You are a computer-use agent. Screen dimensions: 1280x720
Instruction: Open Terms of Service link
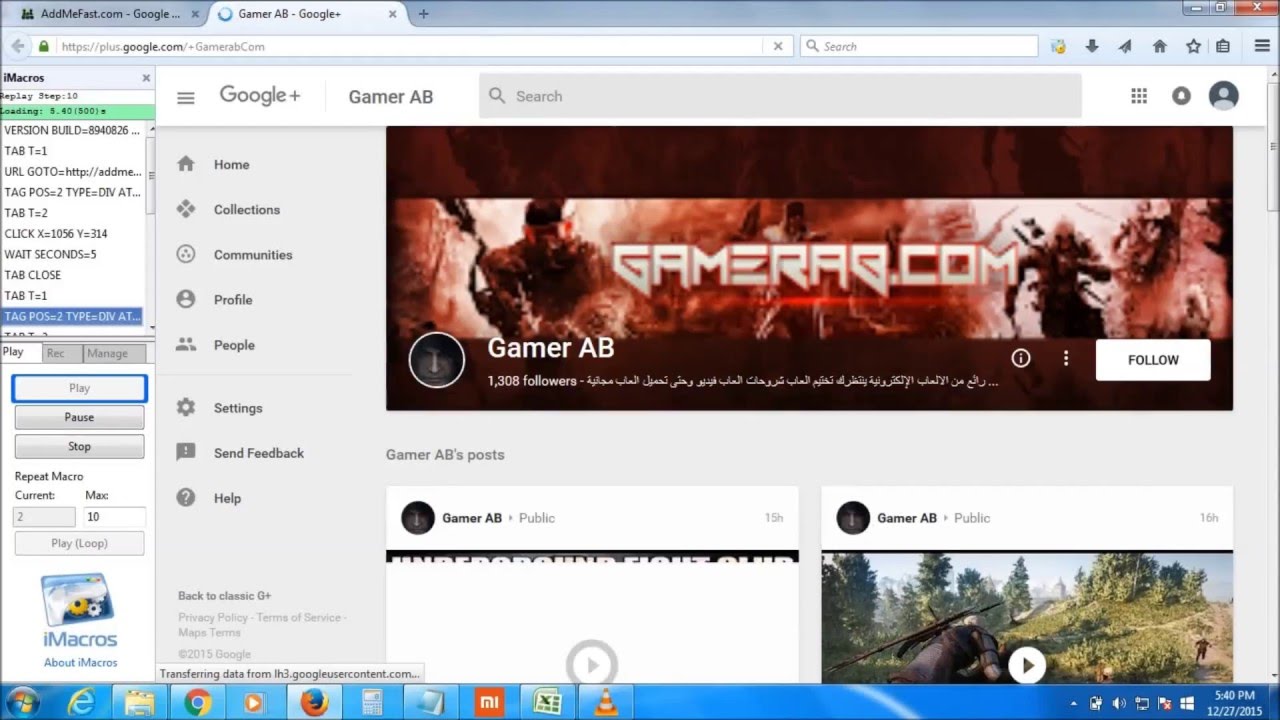[299, 618]
